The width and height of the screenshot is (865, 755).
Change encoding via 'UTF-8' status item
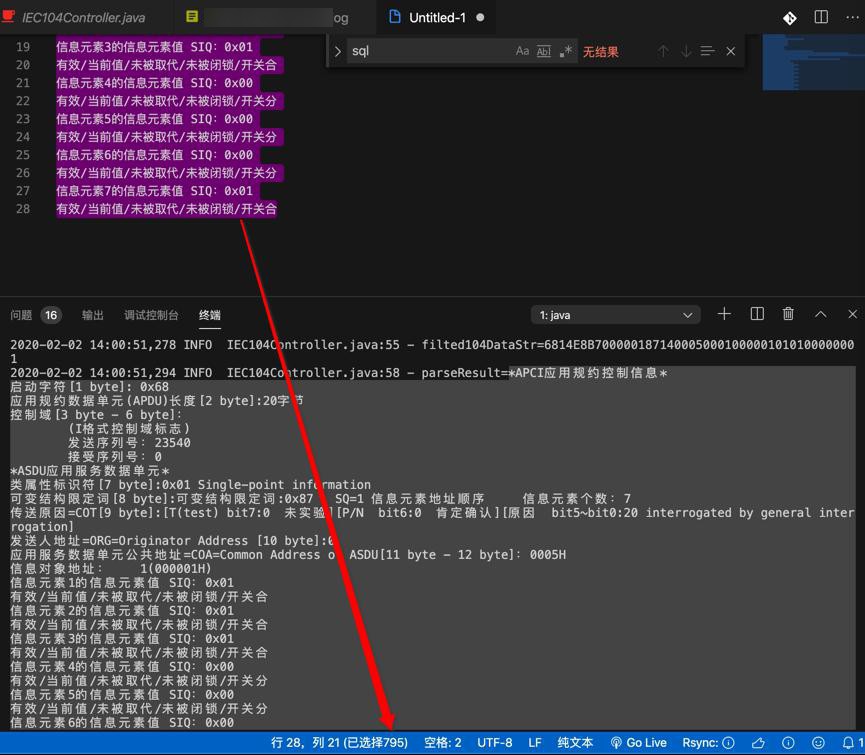pos(494,743)
